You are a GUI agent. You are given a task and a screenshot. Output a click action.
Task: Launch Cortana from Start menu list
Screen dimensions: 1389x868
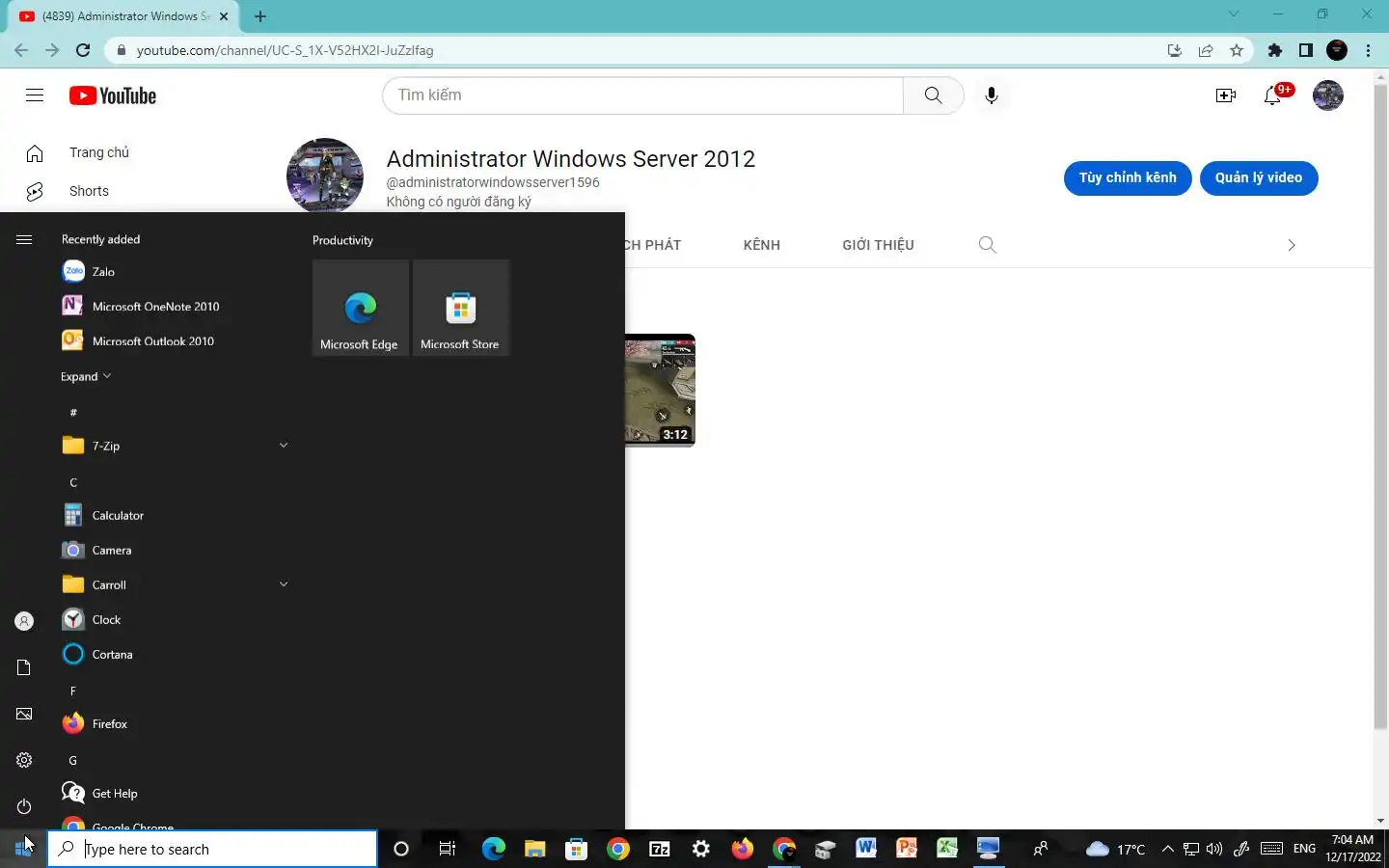click(x=174, y=655)
